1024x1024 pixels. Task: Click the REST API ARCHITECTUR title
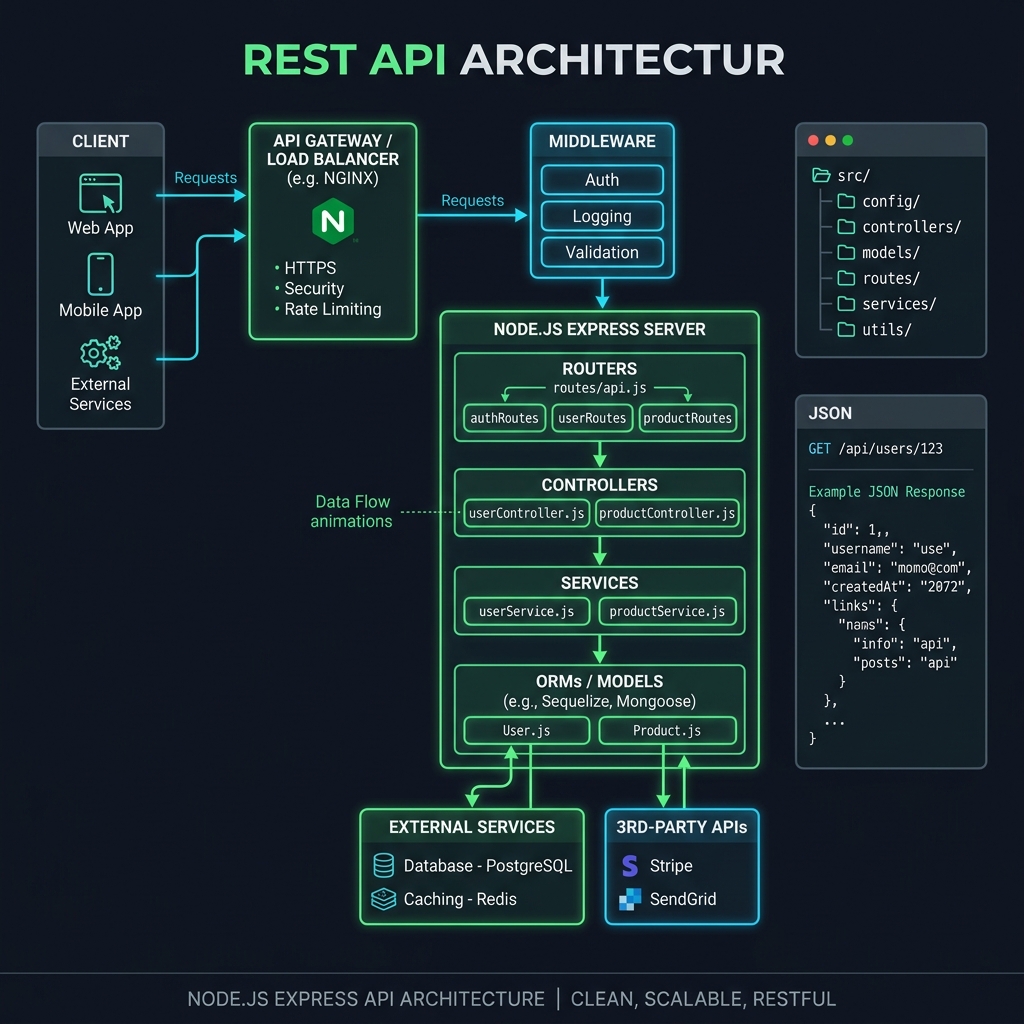(x=514, y=59)
